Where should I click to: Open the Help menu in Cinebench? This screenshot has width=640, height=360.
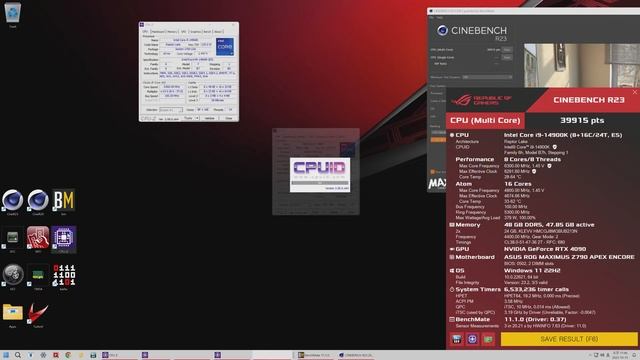pos(440,18)
